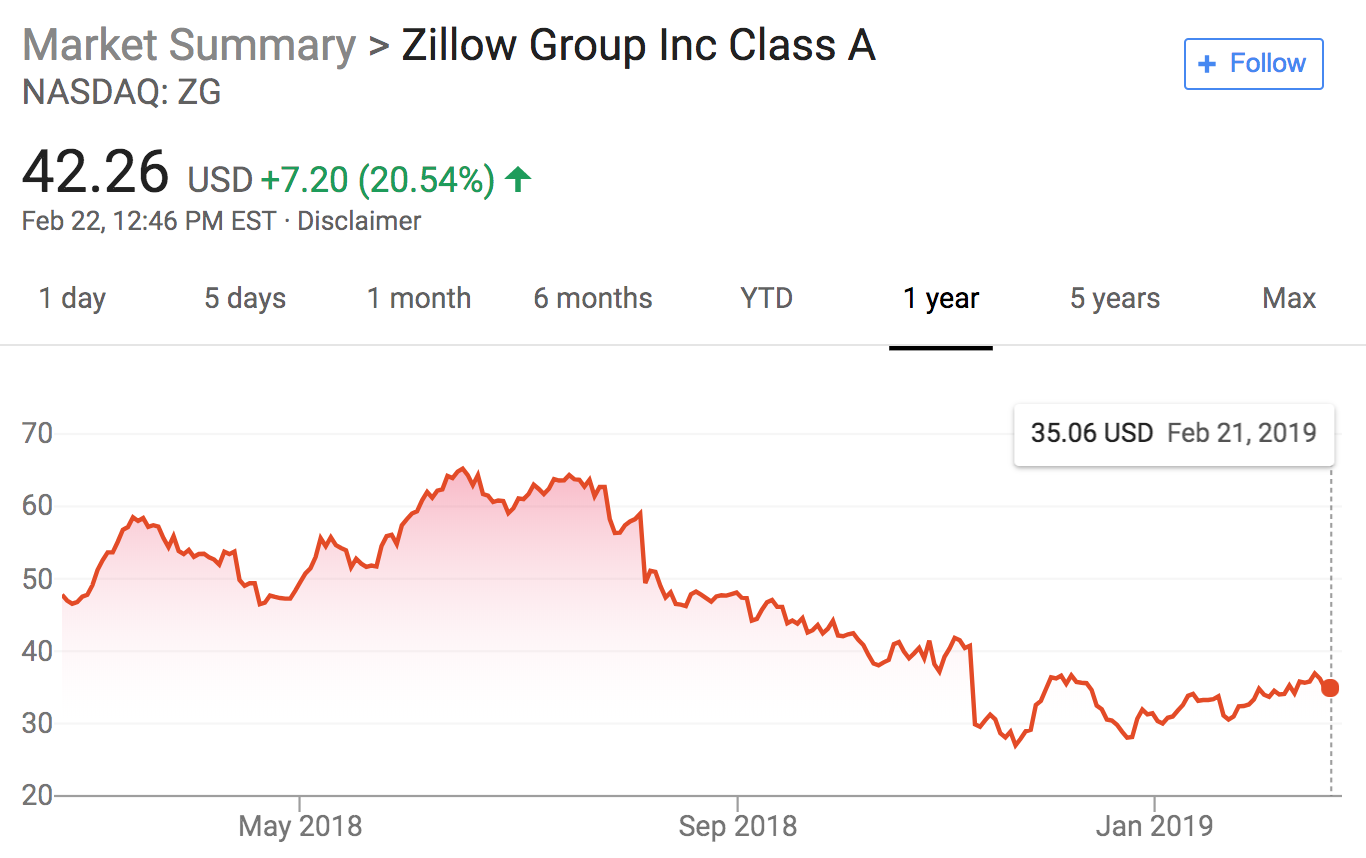Switch to the 1 day chart view
The height and width of the screenshot is (858, 1366).
(71, 298)
